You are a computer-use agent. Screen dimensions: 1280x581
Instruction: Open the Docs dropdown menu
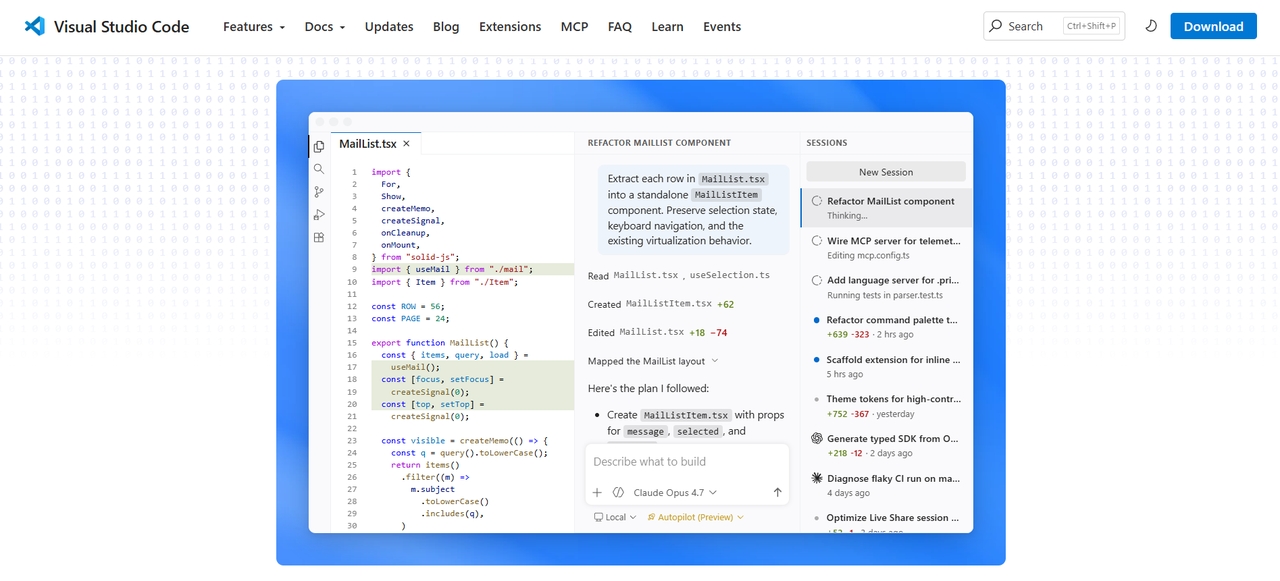tap(325, 27)
